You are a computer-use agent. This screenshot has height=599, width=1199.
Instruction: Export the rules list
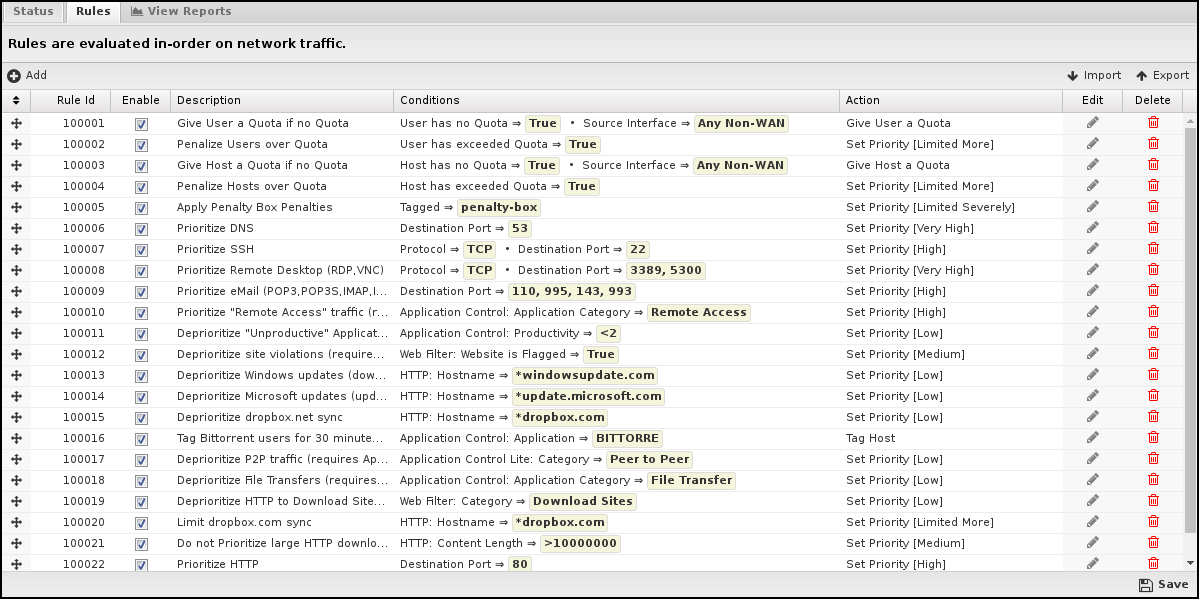point(1162,76)
